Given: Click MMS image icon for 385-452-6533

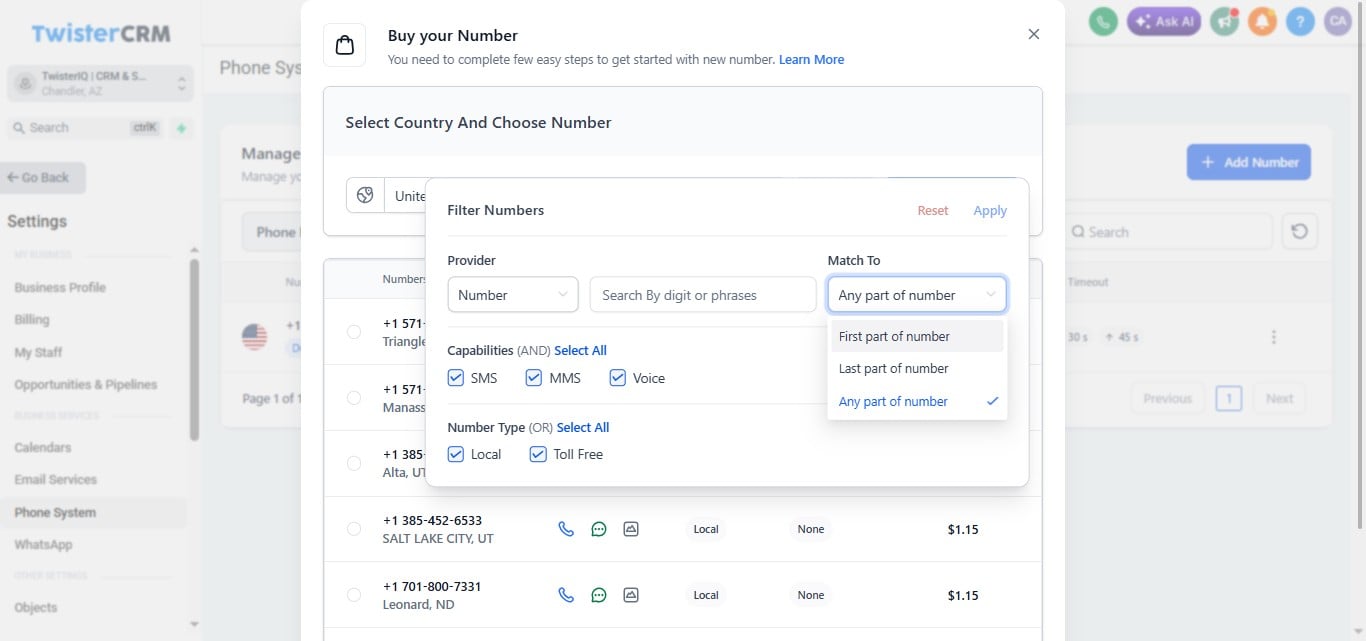Looking at the screenshot, I should [x=631, y=529].
